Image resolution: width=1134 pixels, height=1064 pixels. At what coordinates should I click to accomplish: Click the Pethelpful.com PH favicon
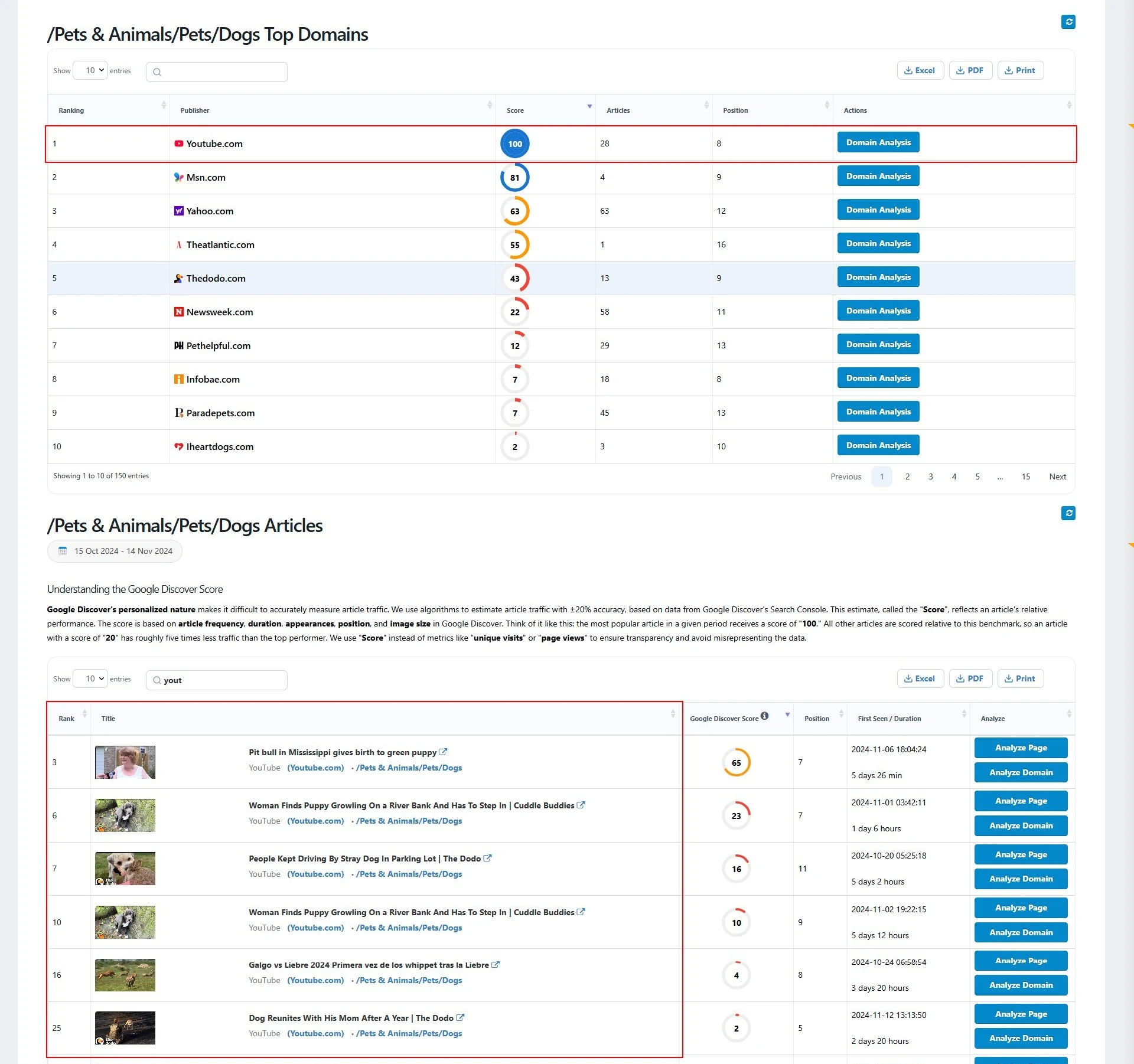178,345
